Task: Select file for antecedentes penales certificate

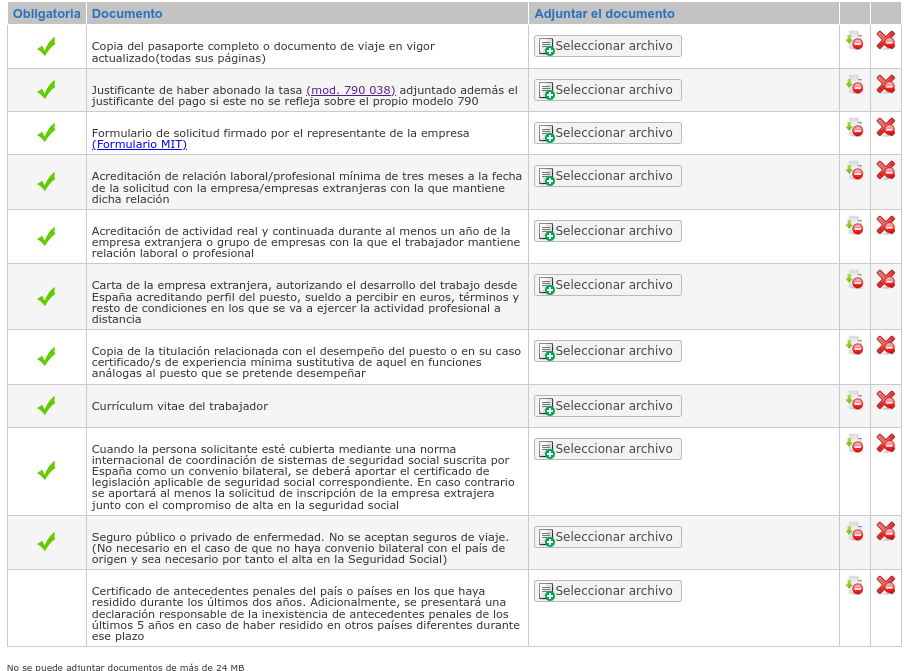Action: (x=608, y=591)
